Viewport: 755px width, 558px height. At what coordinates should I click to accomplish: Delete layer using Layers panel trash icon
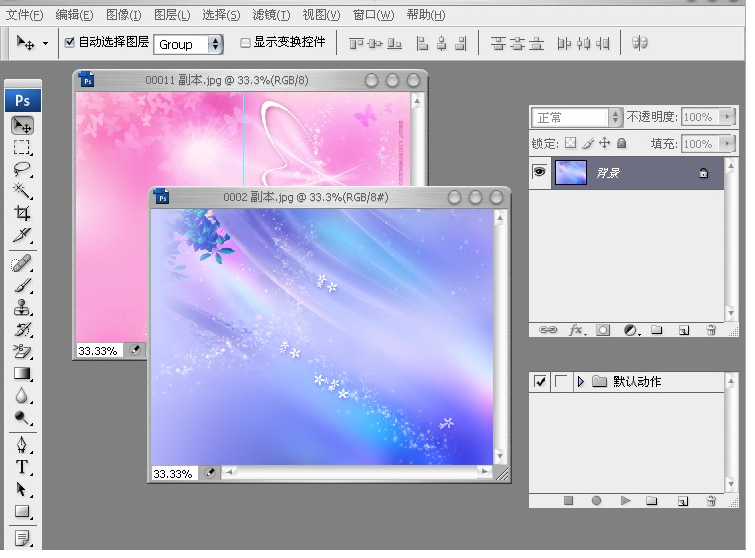711,329
